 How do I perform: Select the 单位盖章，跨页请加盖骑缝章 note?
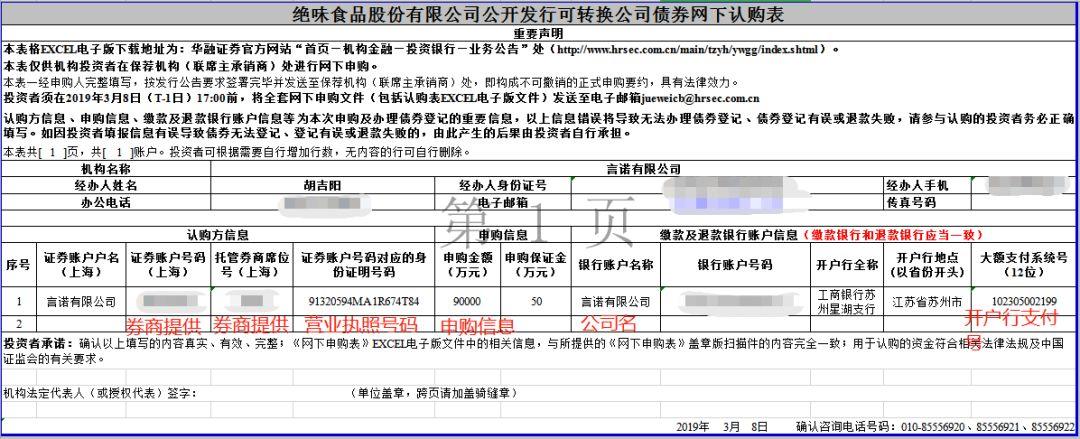(x=434, y=394)
